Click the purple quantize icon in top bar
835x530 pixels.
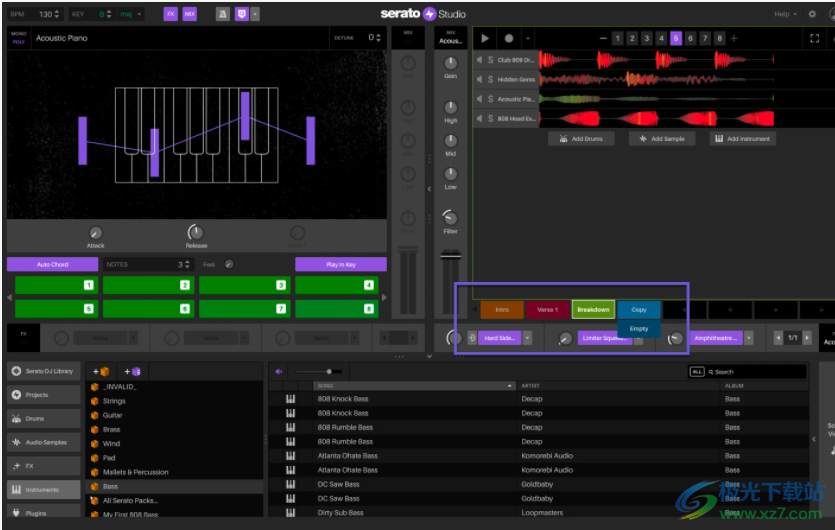(242, 14)
